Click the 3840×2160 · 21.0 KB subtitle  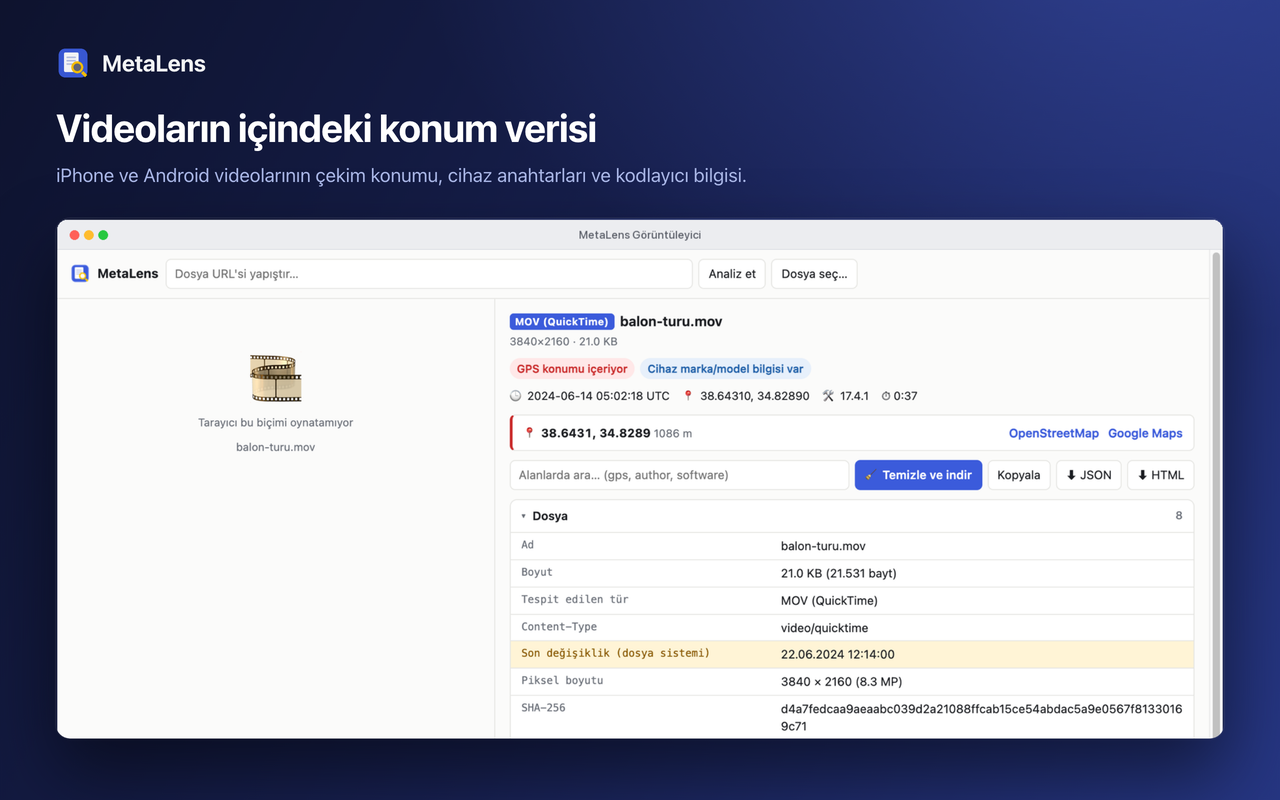(x=564, y=342)
